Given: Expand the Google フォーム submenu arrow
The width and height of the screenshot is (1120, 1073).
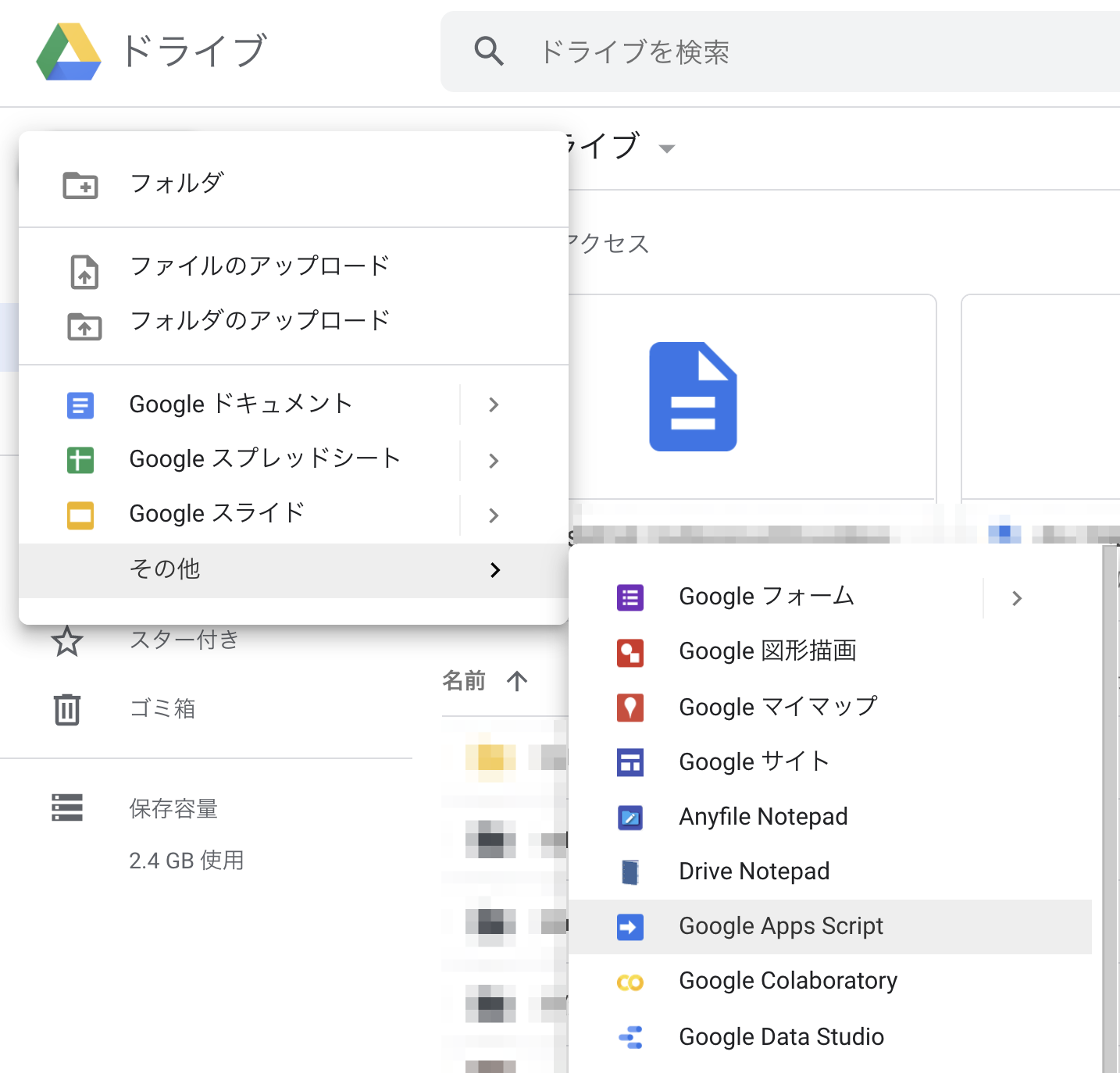Looking at the screenshot, I should pyautogui.click(x=1016, y=598).
